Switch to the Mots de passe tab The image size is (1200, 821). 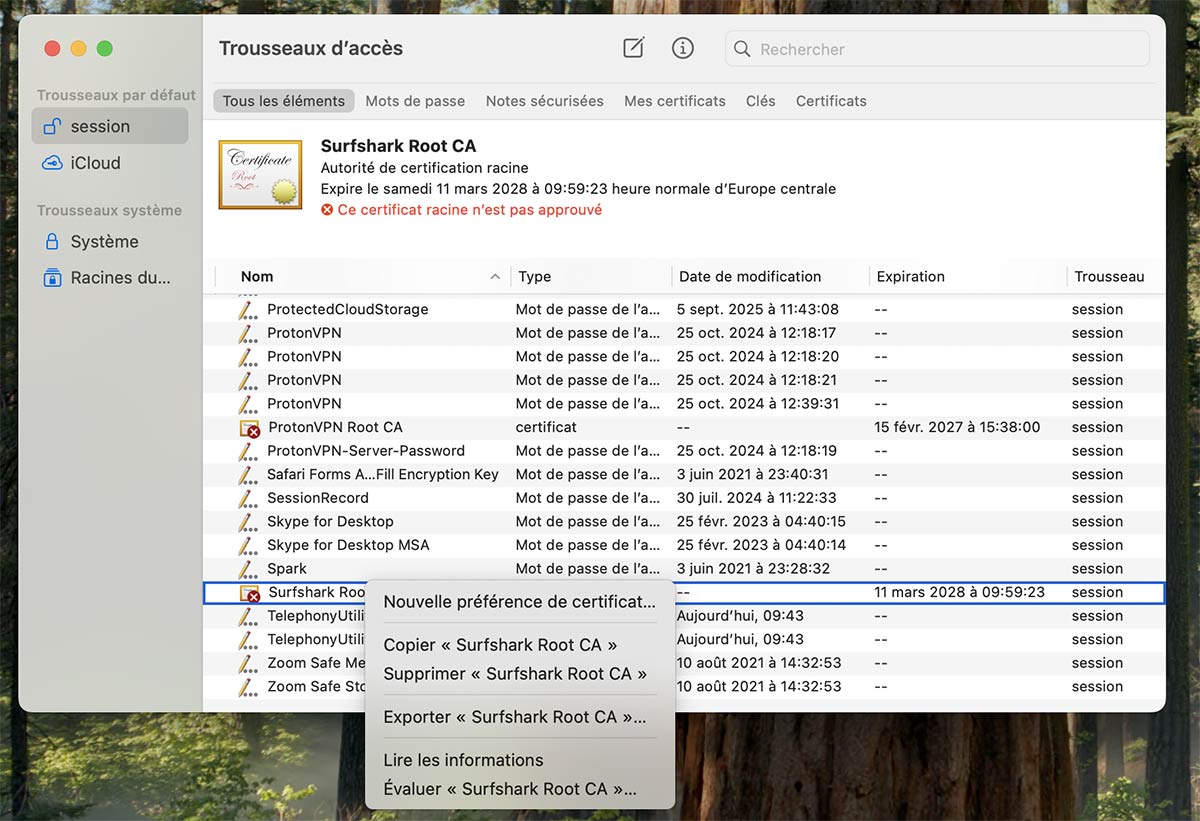(415, 101)
